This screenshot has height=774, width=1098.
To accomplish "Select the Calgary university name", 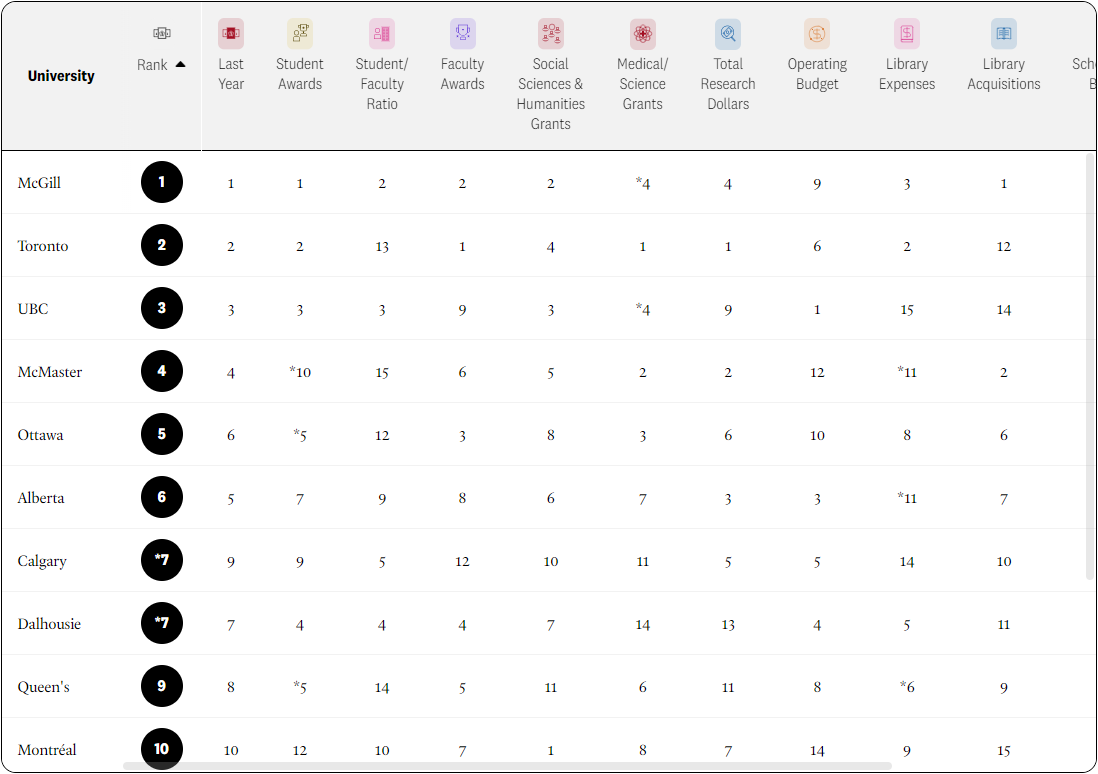I will (42, 561).
